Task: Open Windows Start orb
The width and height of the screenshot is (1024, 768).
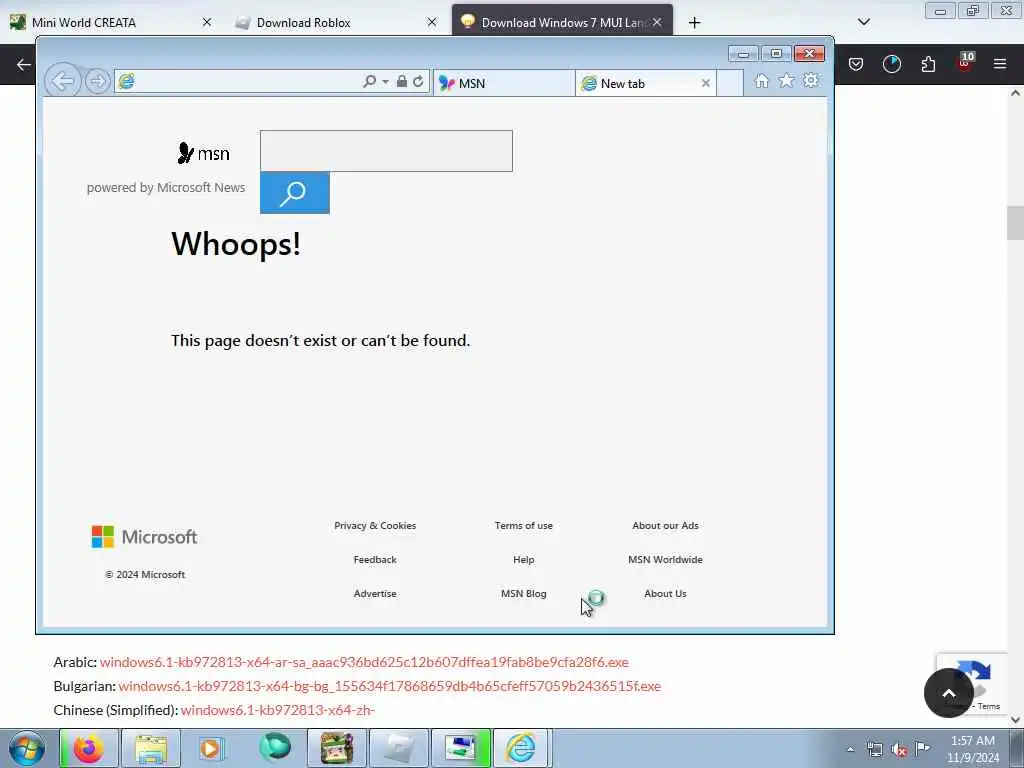Action: pos(26,748)
